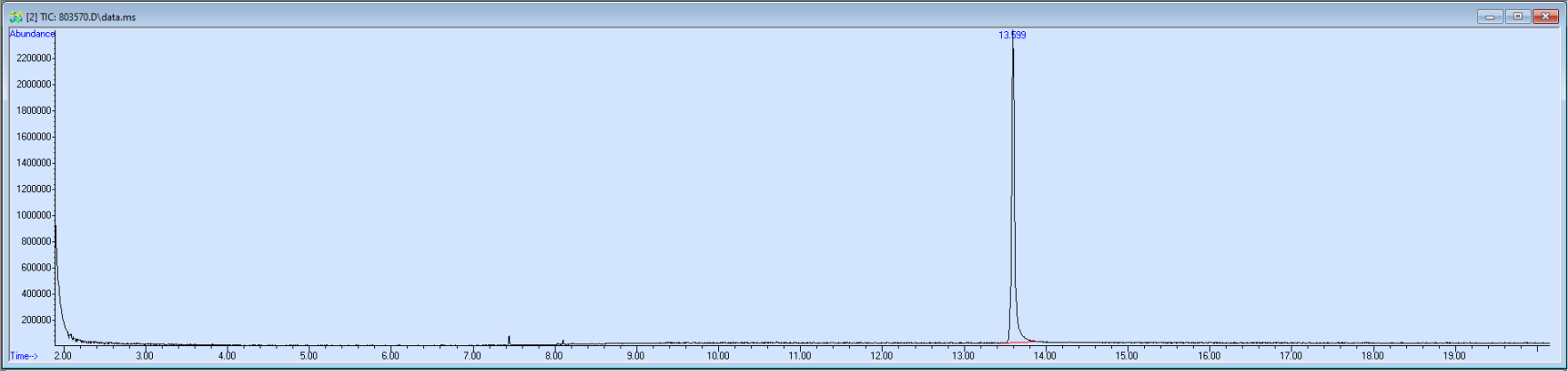Click the window title 'TIC: 803570.D\data.ms'
The width and height of the screenshot is (1568, 371).
(81, 17)
